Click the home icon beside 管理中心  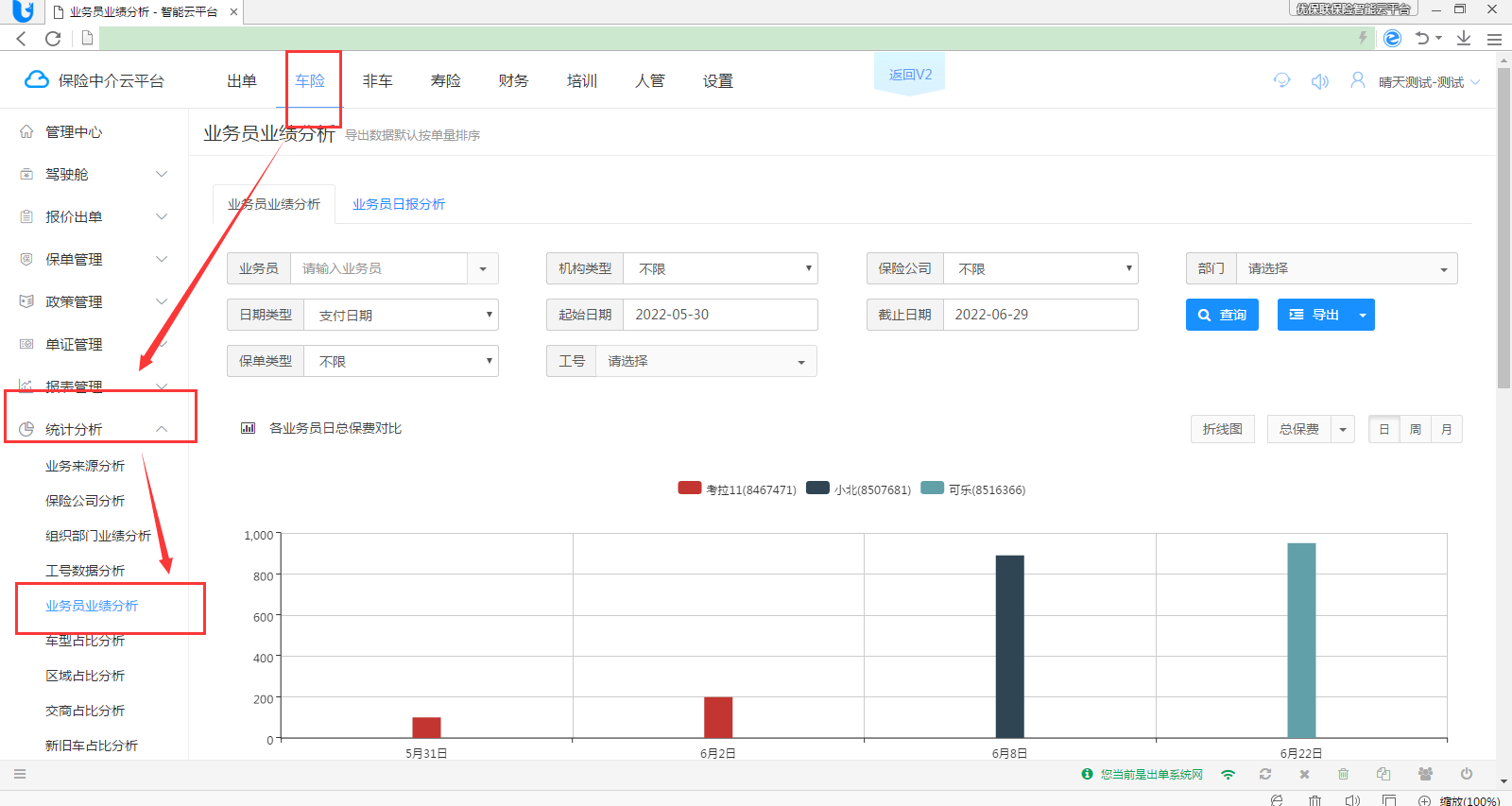[26, 131]
